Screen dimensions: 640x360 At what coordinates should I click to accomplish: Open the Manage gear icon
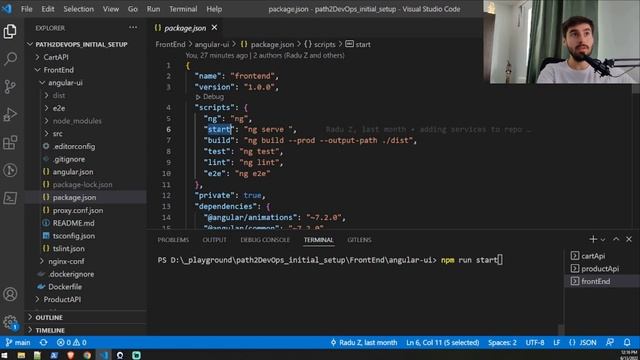[x=10, y=322]
